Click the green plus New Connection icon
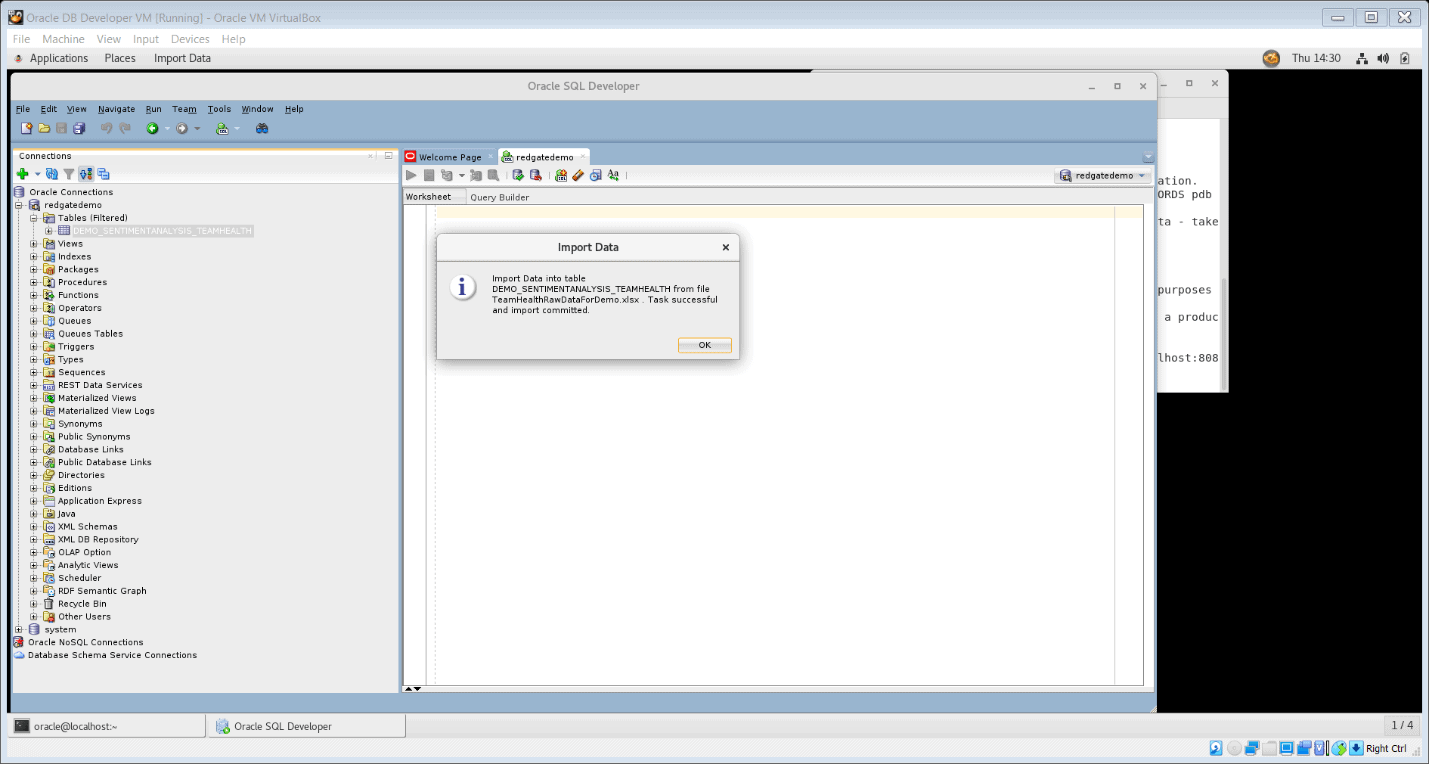Screen dimensions: 1429x764 [x=22, y=174]
